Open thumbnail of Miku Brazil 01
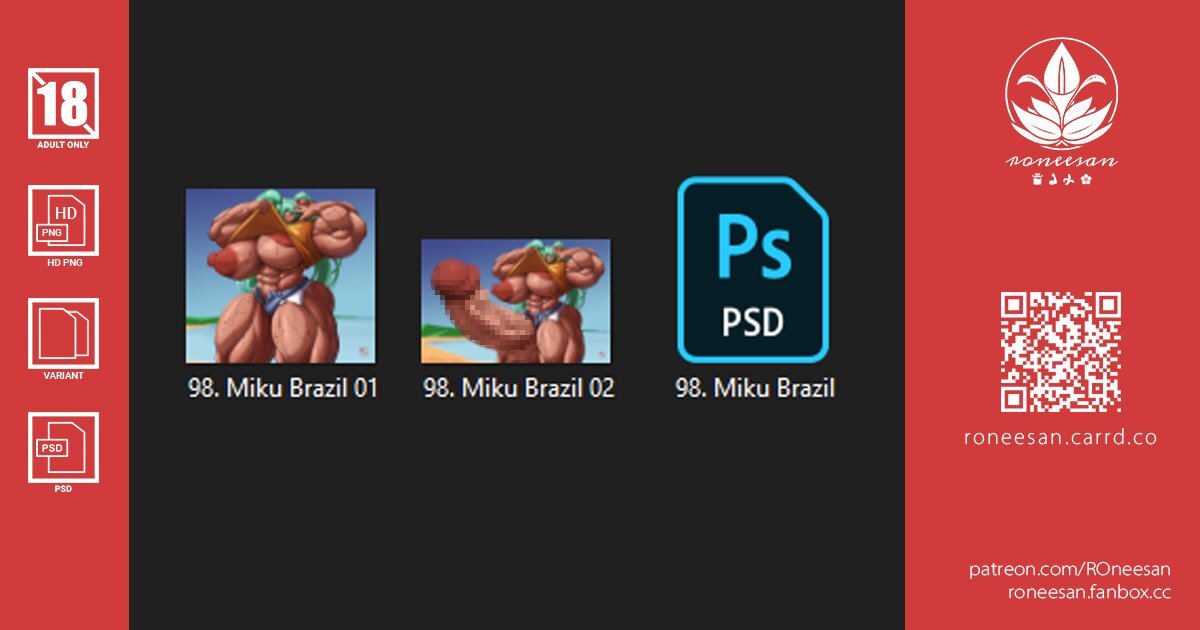 (x=281, y=276)
